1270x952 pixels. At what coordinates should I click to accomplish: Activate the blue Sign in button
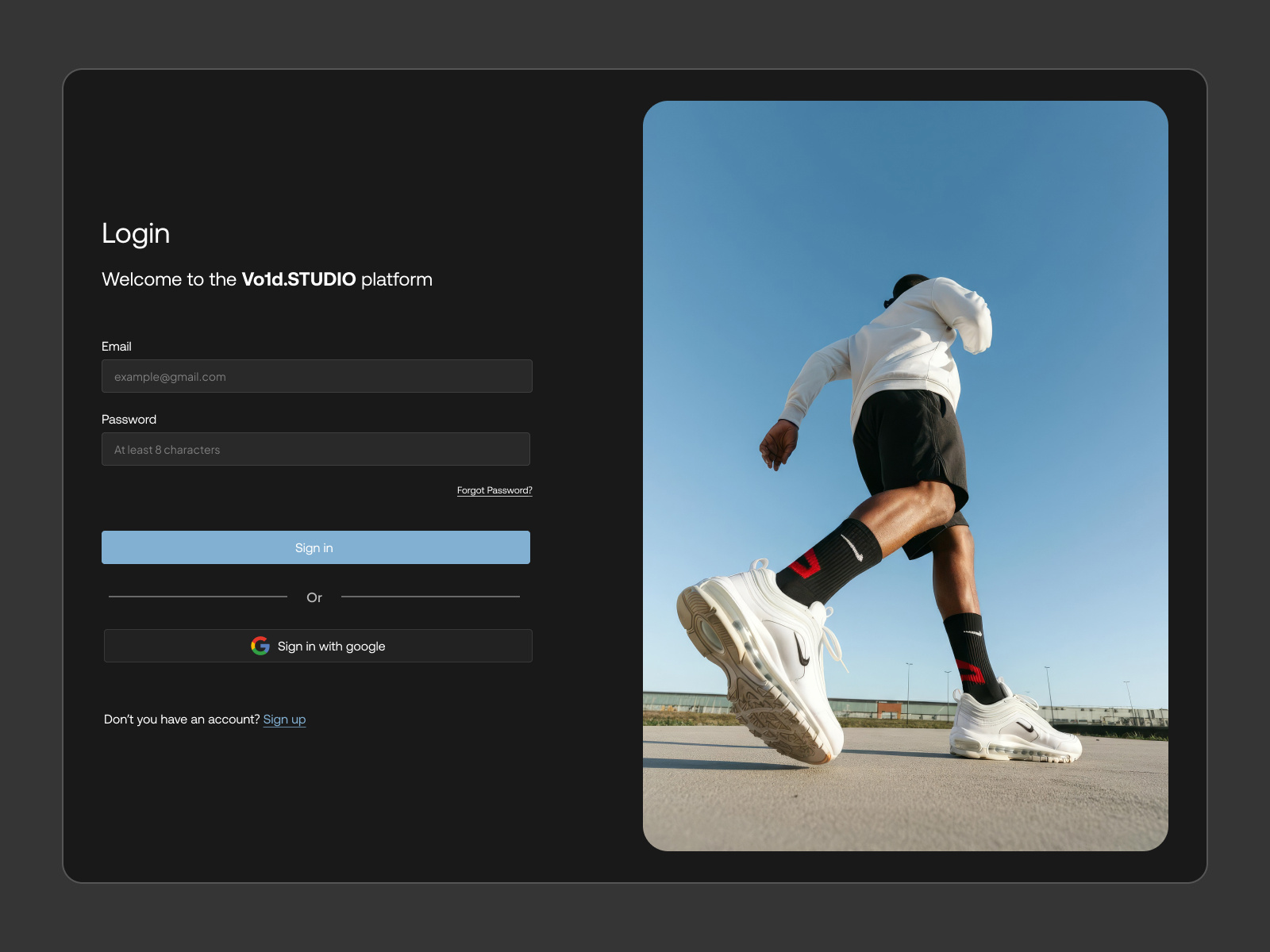click(315, 547)
